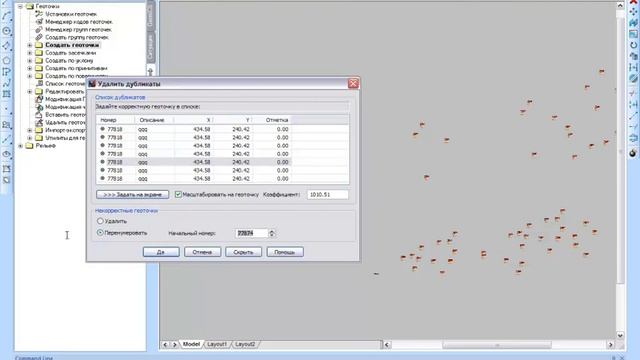The width and height of the screenshot is (640, 360).
Task: Click the Отметка column header
Action: (271, 120)
